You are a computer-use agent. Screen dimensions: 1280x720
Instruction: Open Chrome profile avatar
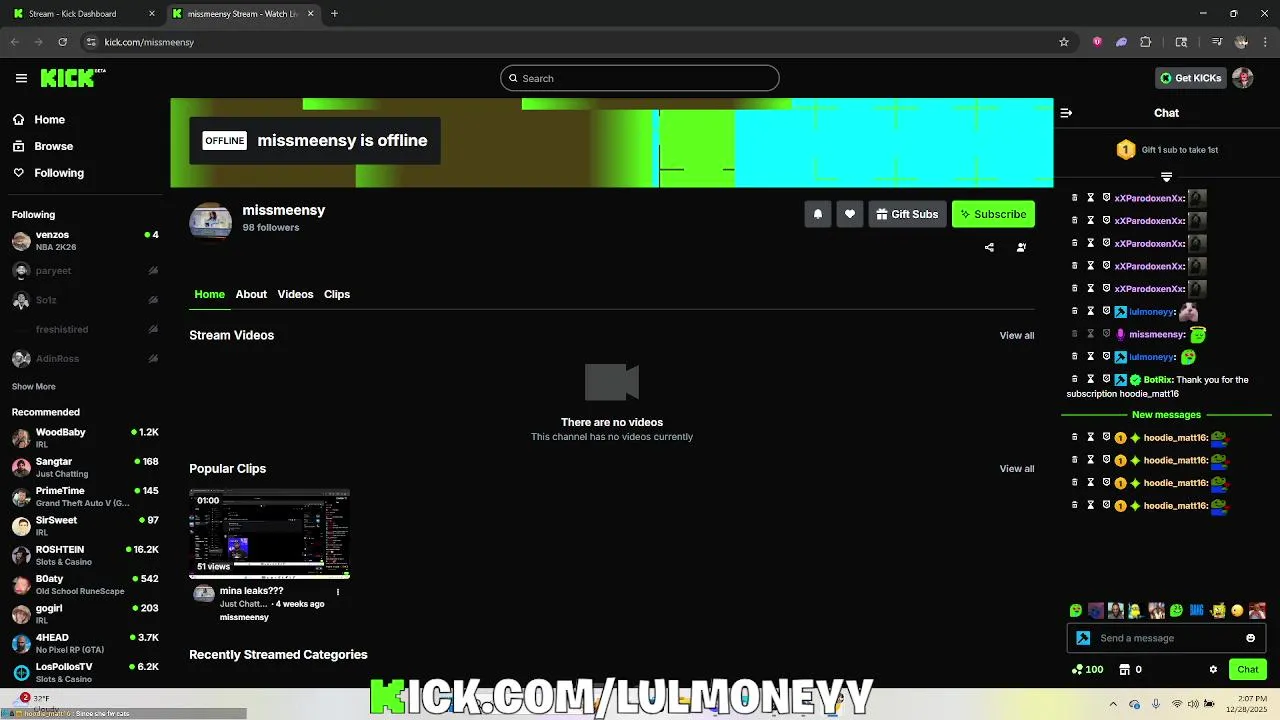[x=1241, y=42]
